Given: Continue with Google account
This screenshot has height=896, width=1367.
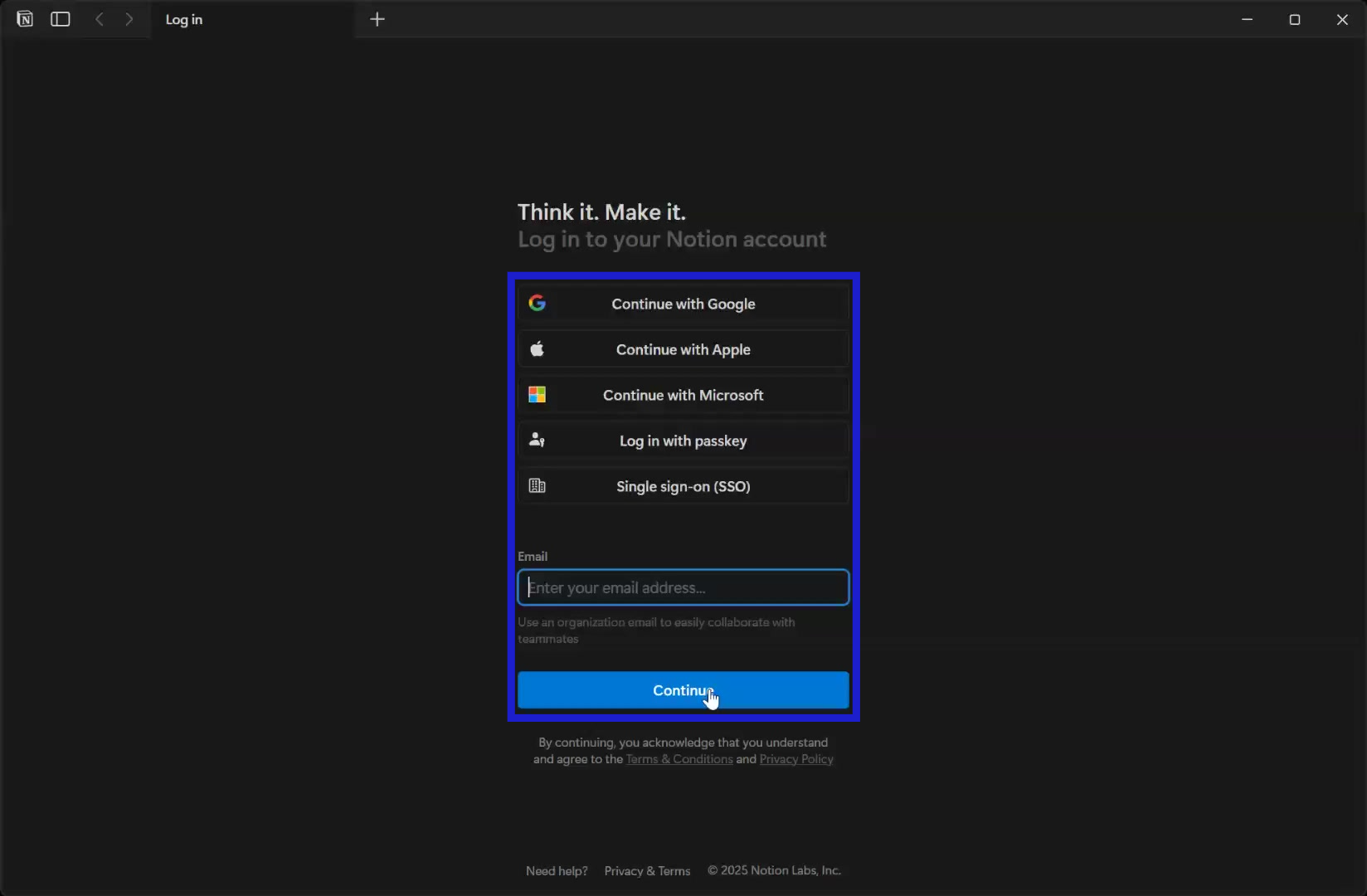Looking at the screenshot, I should point(683,304).
